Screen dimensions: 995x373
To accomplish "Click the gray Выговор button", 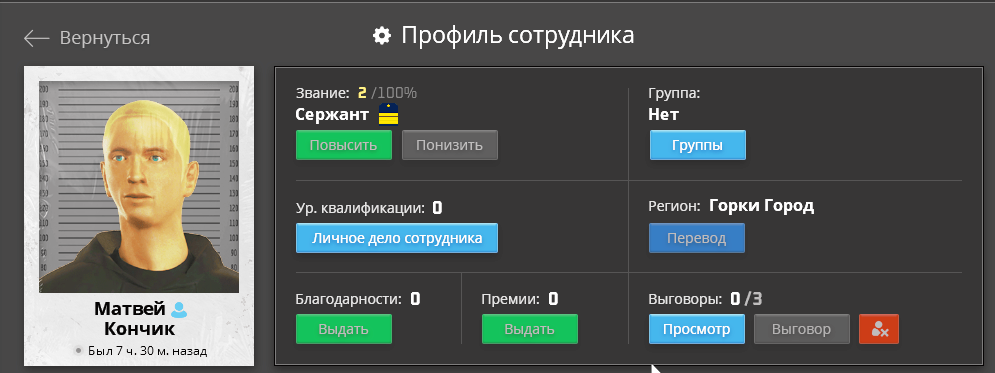I will coord(801,329).
